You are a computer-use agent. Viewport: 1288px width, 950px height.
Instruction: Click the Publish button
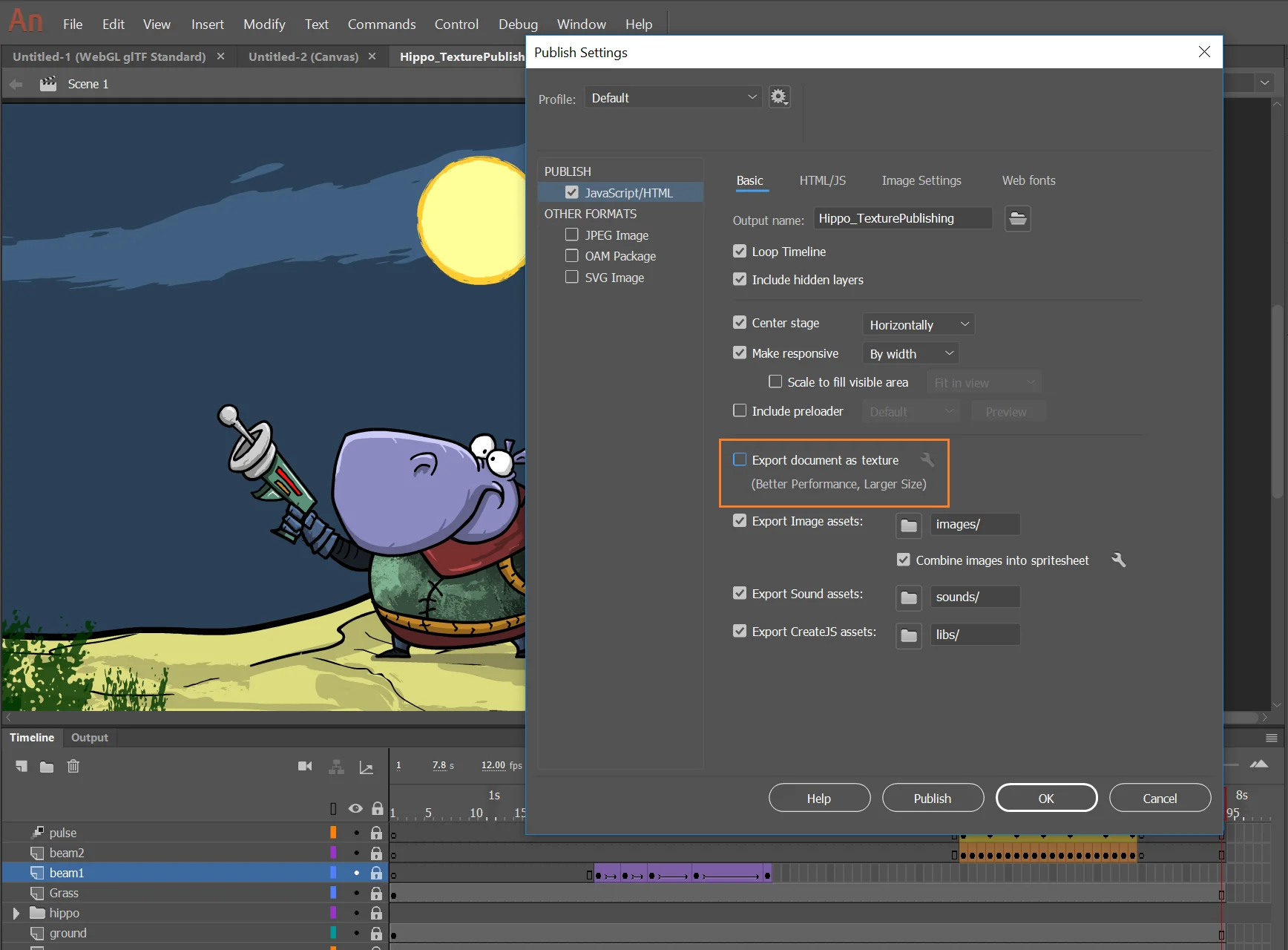coord(933,797)
